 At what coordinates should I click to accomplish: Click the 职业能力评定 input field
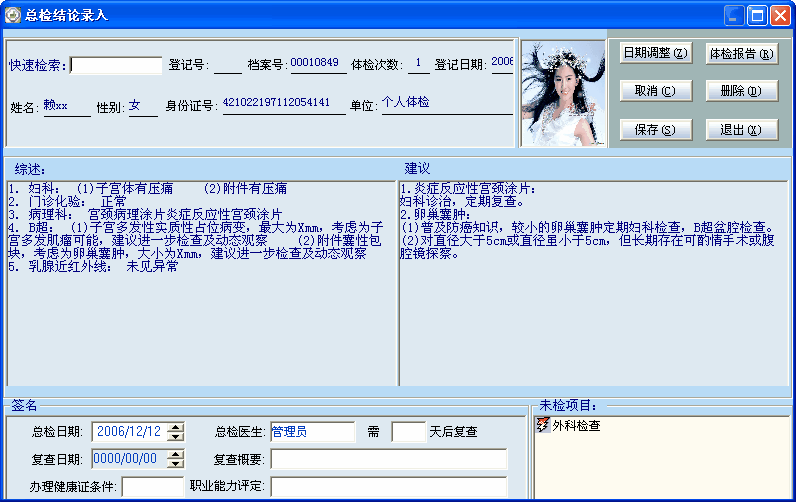(389, 487)
